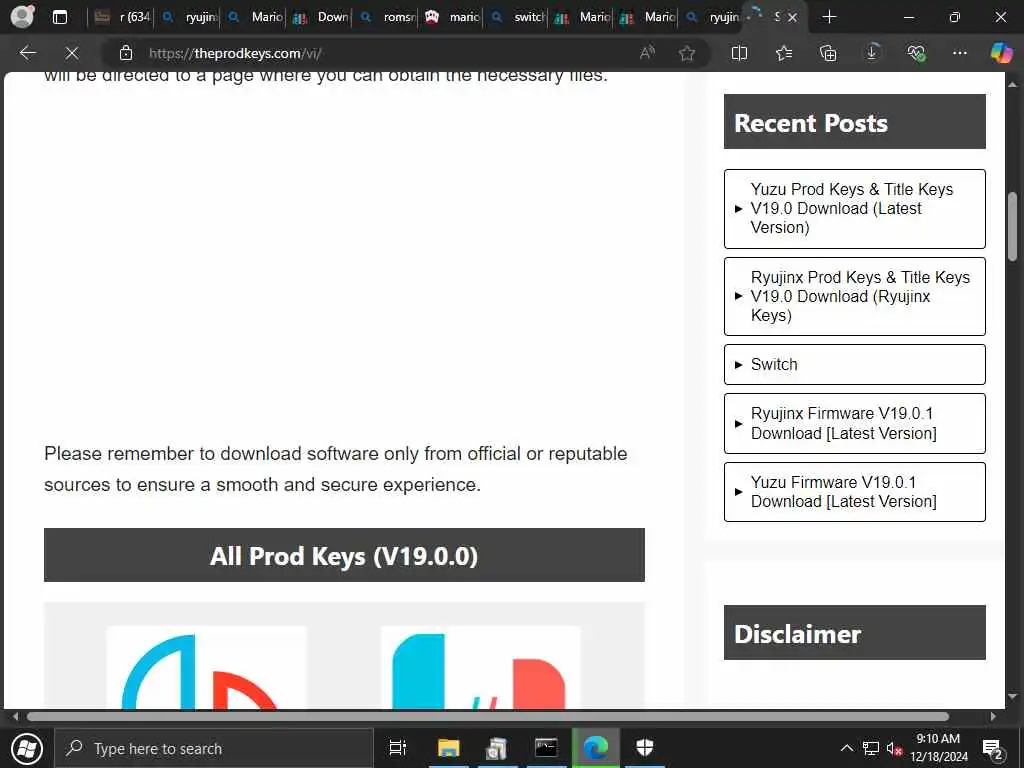Open File Explorer from taskbar
1024x768 pixels.
[x=449, y=748]
